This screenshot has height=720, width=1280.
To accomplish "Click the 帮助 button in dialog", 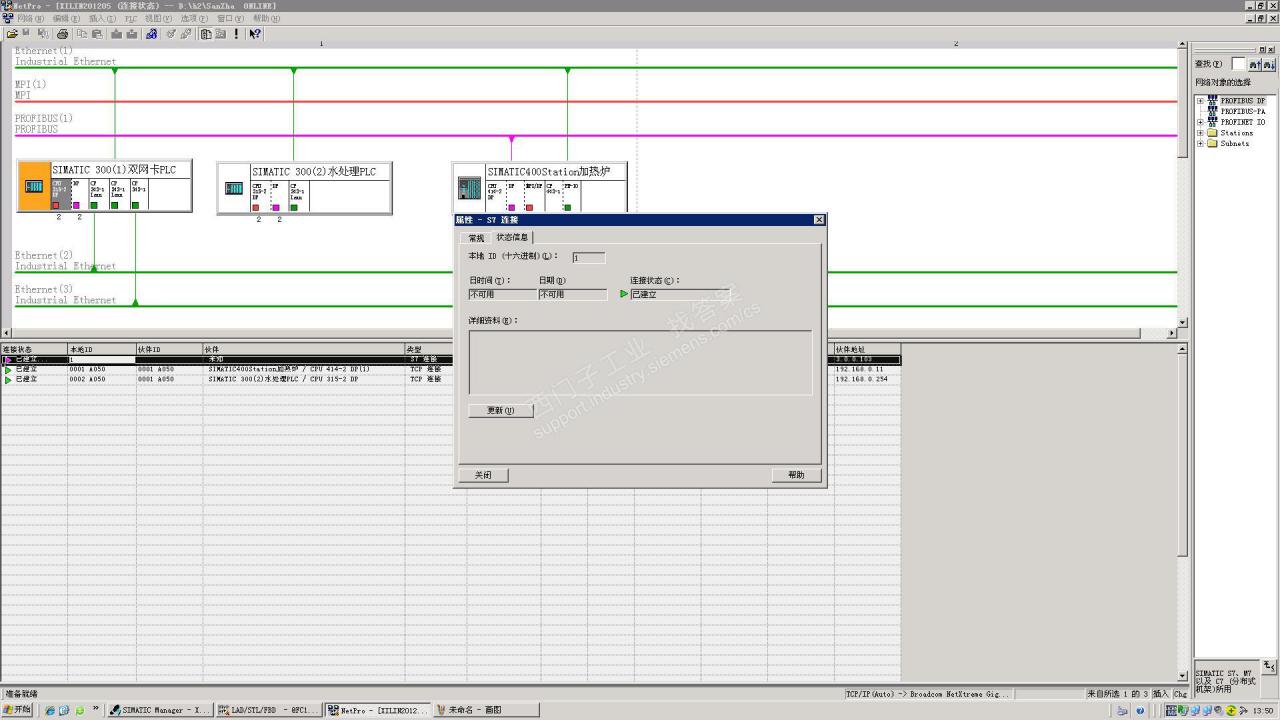I will click(796, 475).
